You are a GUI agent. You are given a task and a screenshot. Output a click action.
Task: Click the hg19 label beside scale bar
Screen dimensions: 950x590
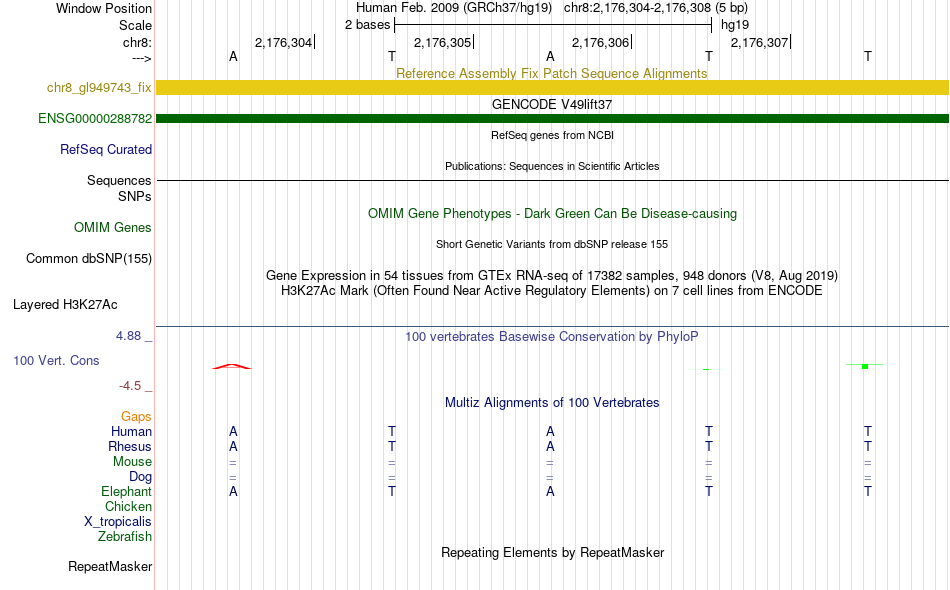pyautogui.click(x=735, y=25)
